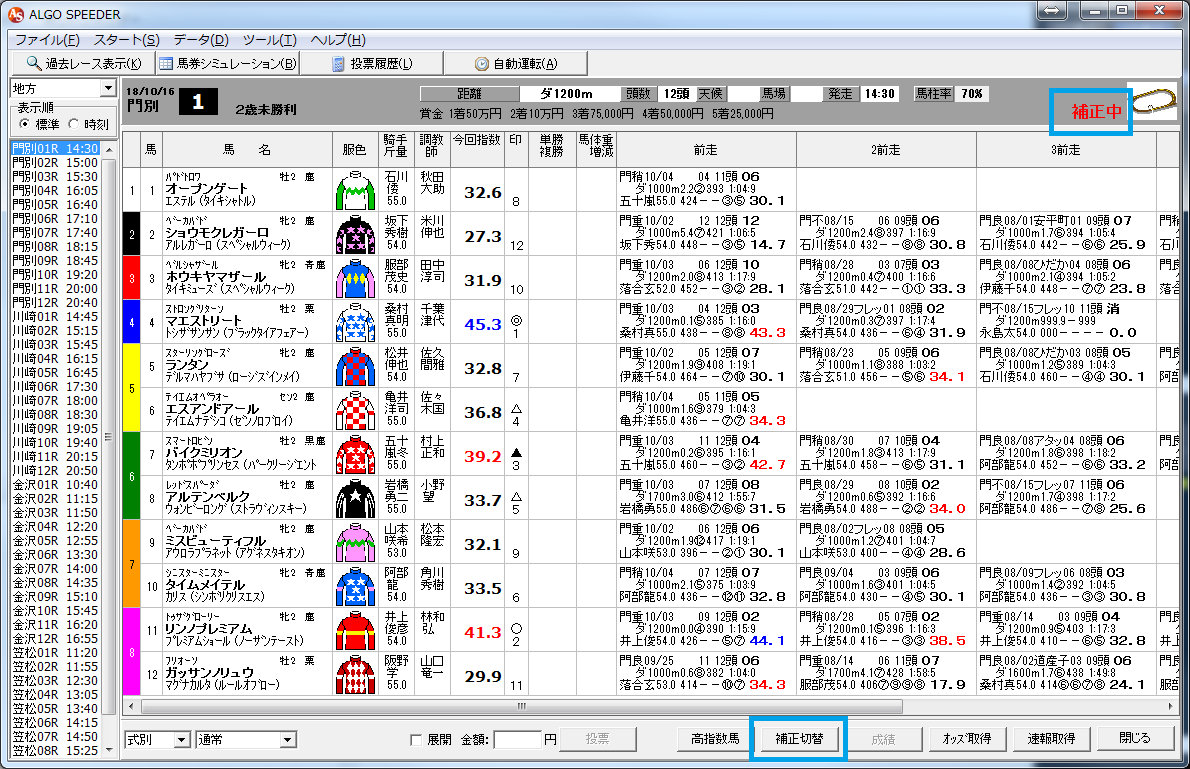Click the magenta frame 8 color cell
Viewport: 1190px width, 769px height.
[x=131, y=652]
